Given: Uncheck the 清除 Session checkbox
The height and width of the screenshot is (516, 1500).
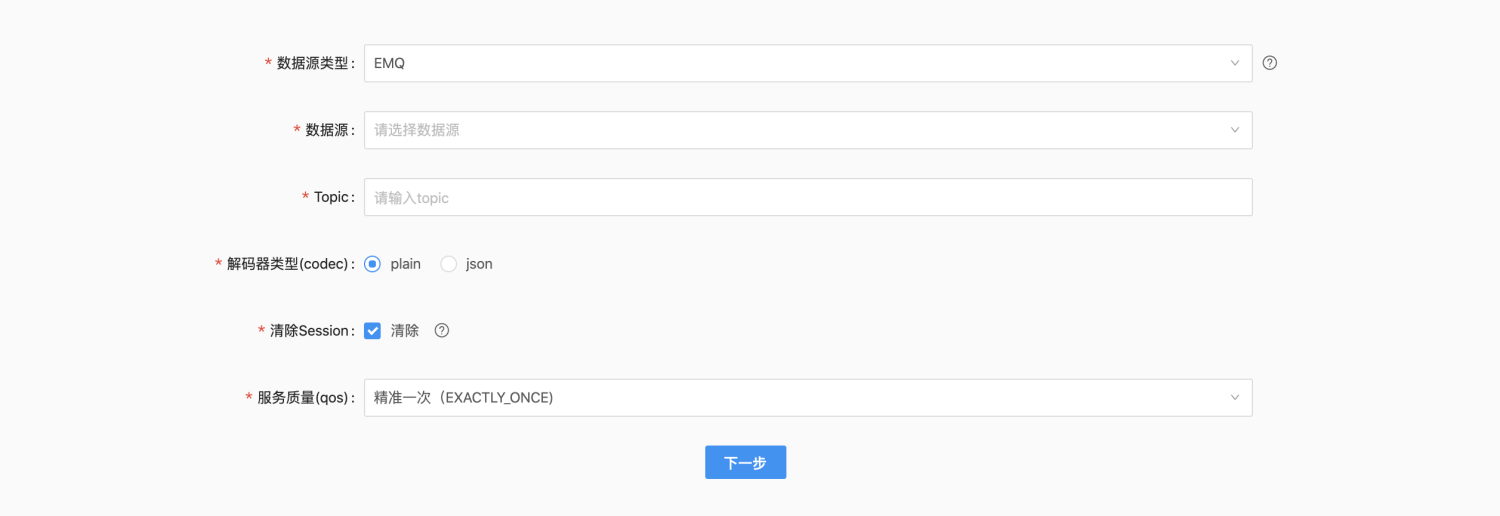Looking at the screenshot, I should click(373, 331).
